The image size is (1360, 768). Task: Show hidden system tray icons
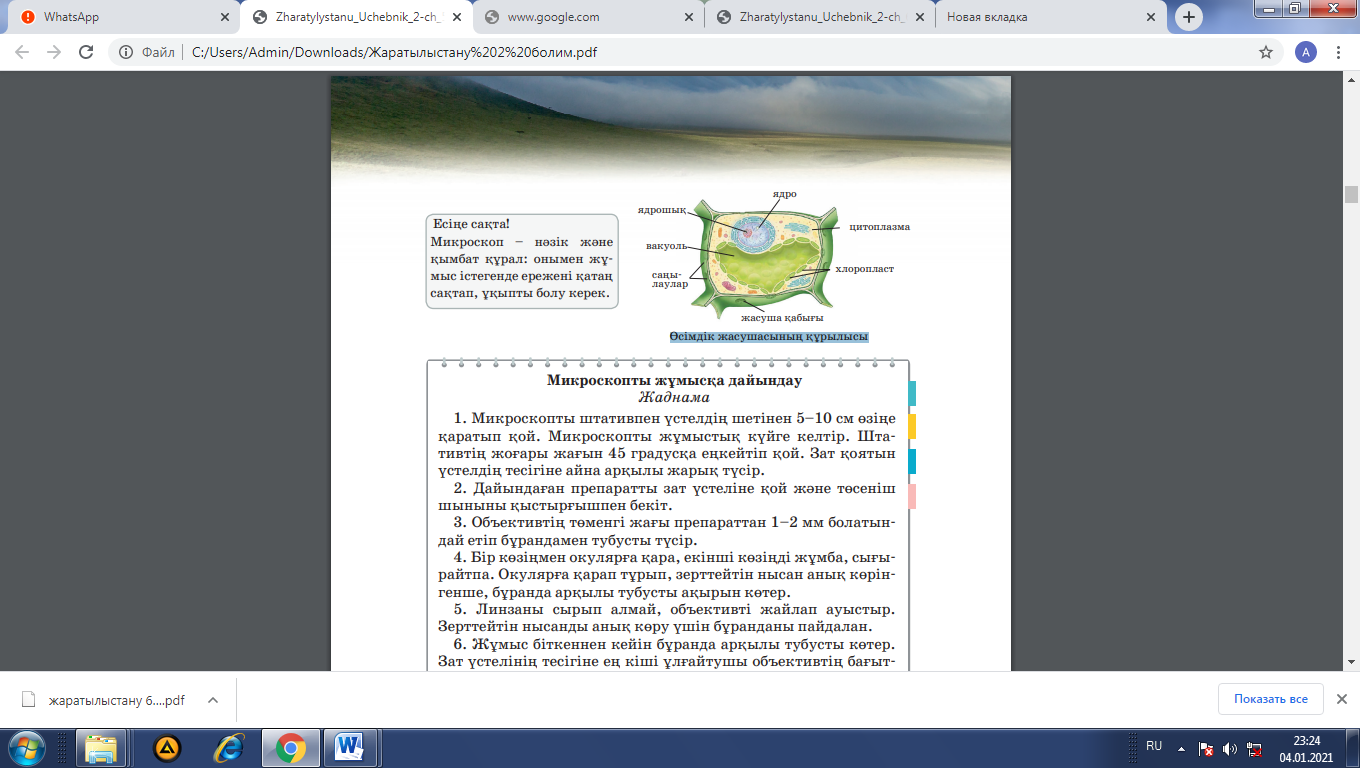pos(1182,747)
